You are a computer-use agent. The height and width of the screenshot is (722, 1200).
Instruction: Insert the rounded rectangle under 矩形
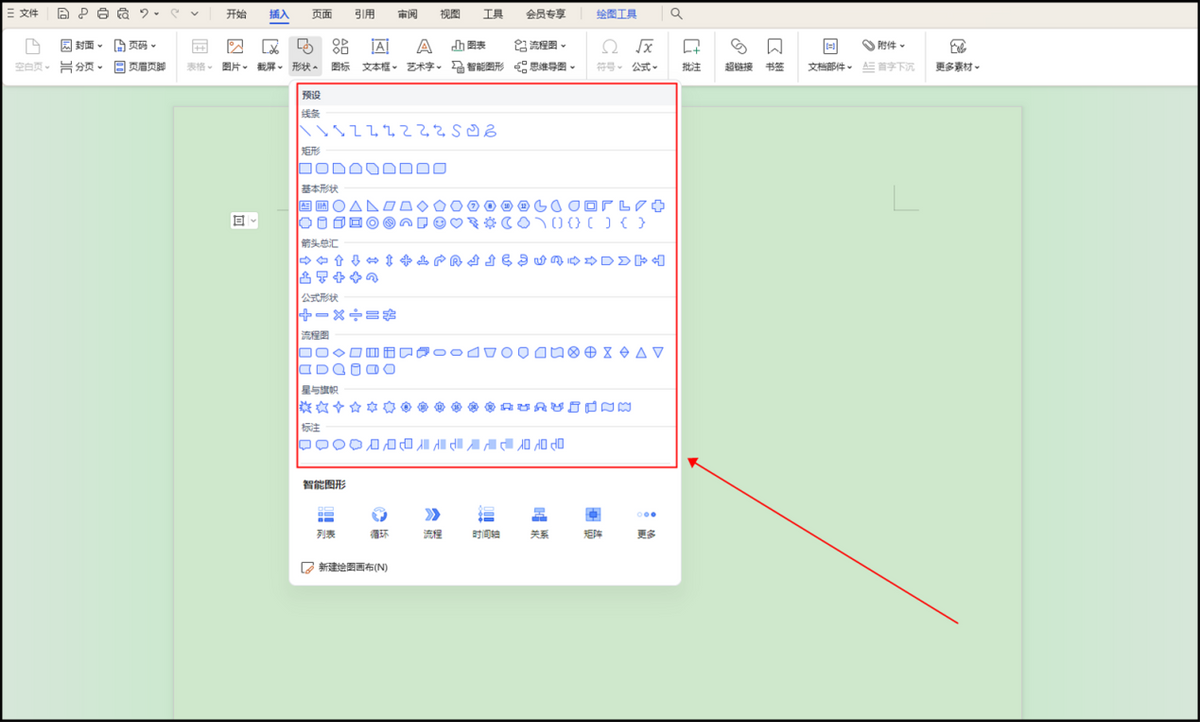(323, 168)
